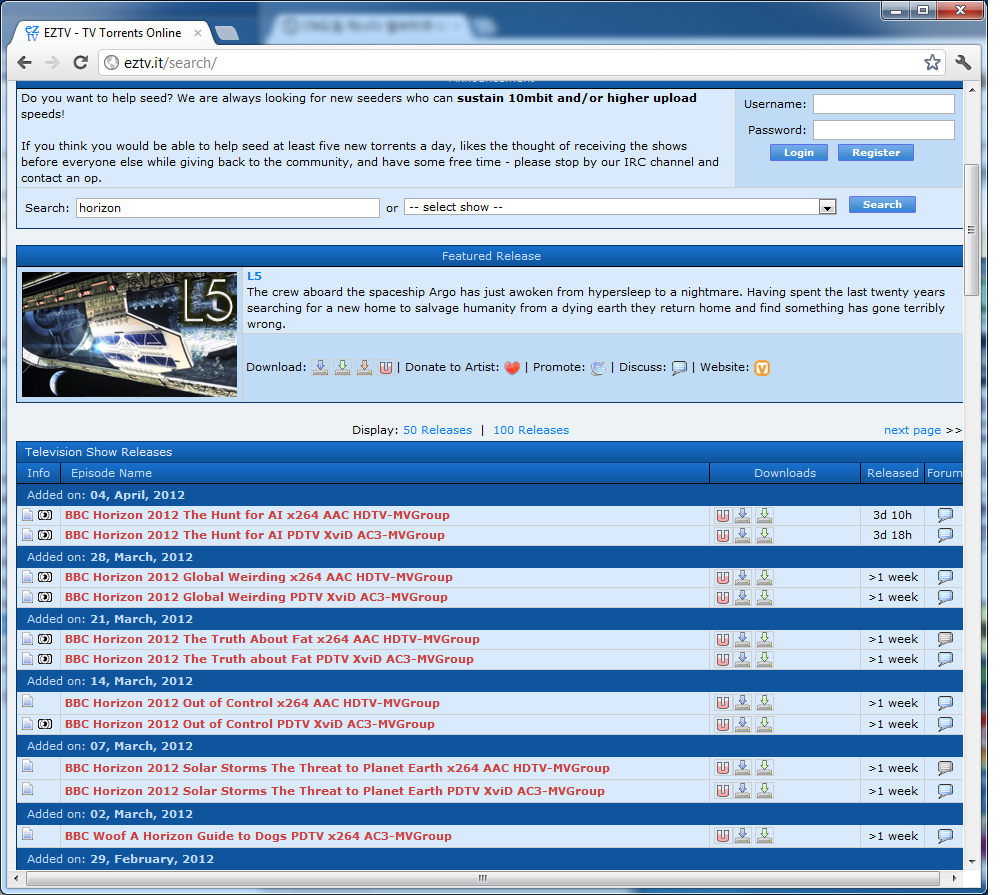Click magnet icon for Out of Control x264
Viewport: 1008px width, 895px height.
(x=723, y=703)
